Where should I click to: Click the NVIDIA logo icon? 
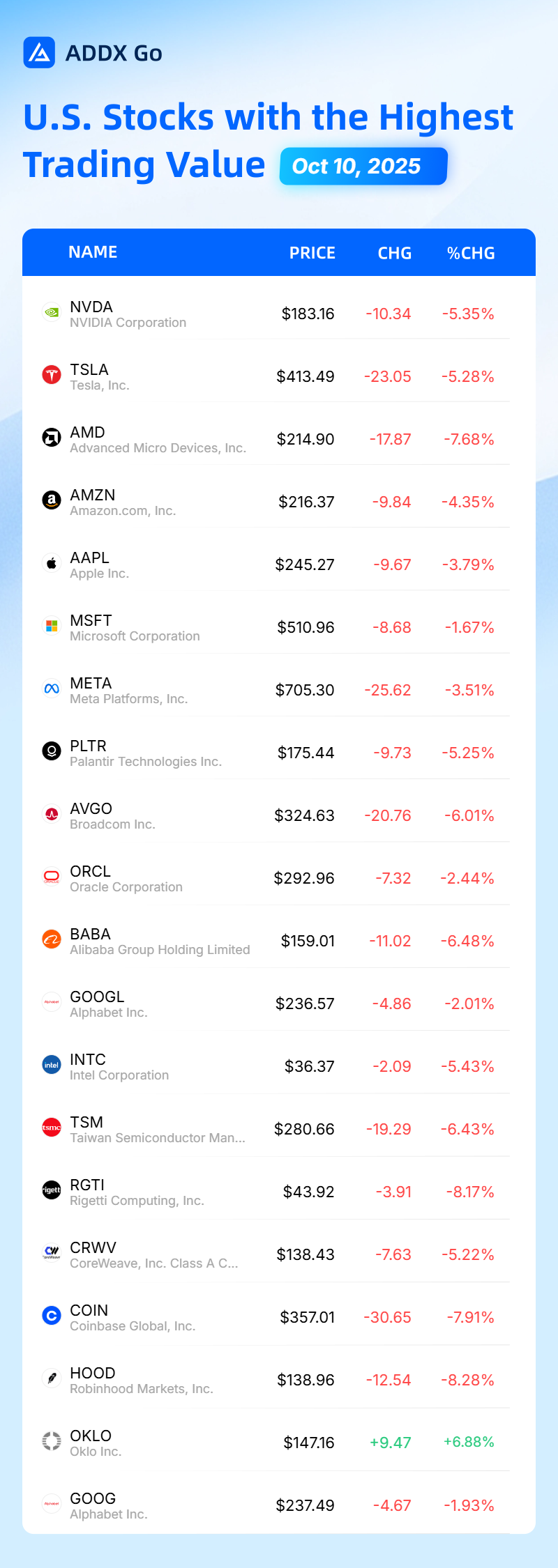click(x=52, y=312)
